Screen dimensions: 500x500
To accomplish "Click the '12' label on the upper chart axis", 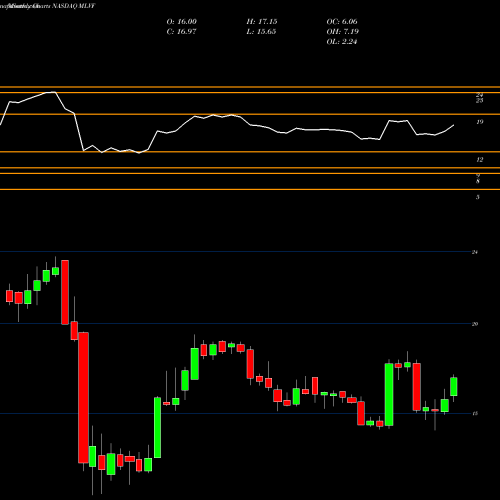I will coord(479,160).
